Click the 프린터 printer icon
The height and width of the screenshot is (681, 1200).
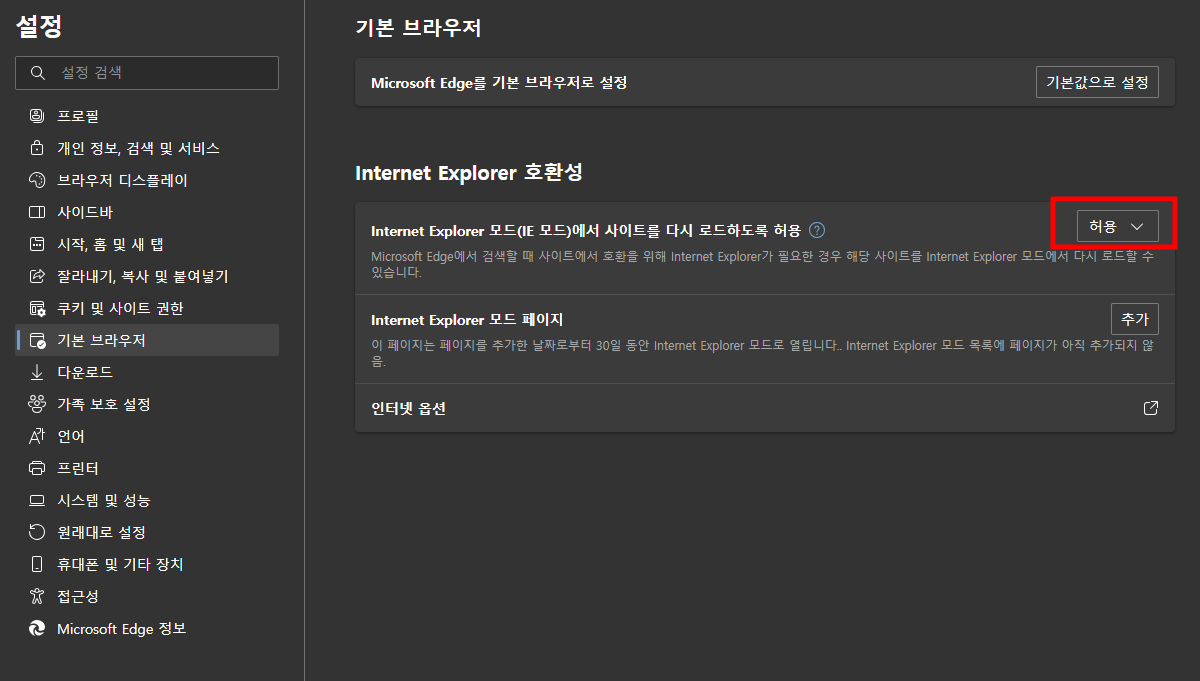[x=37, y=468]
